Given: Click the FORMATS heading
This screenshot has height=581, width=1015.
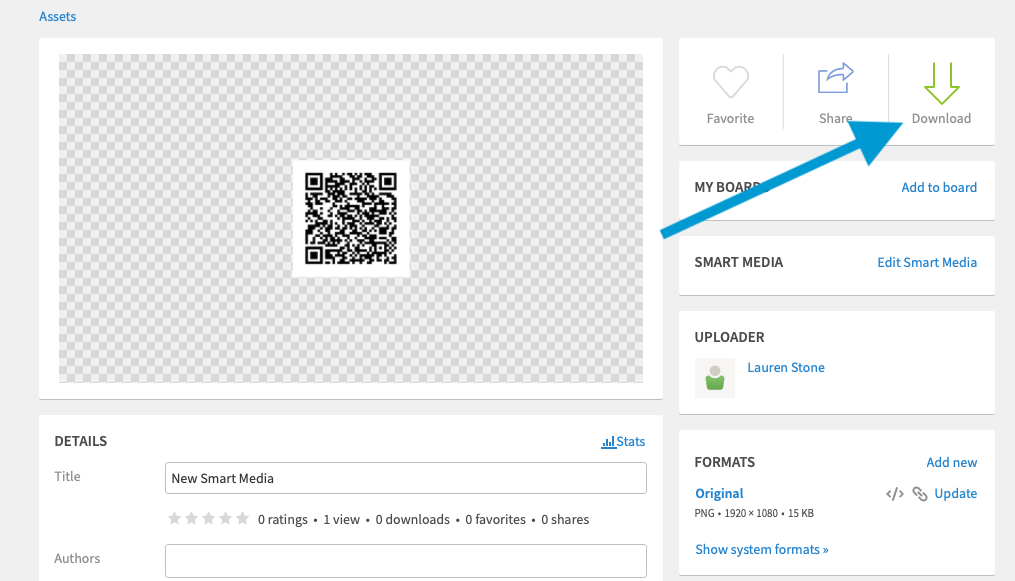Looking at the screenshot, I should [x=724, y=463].
